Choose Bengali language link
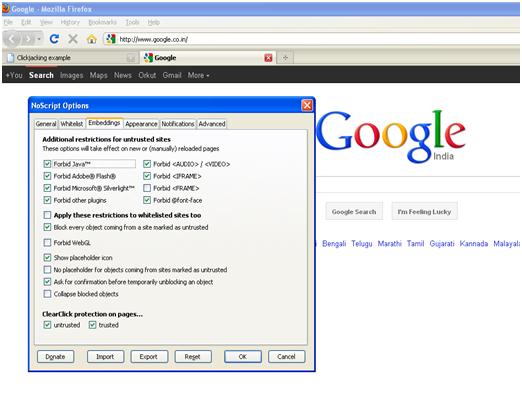 pos(334,244)
